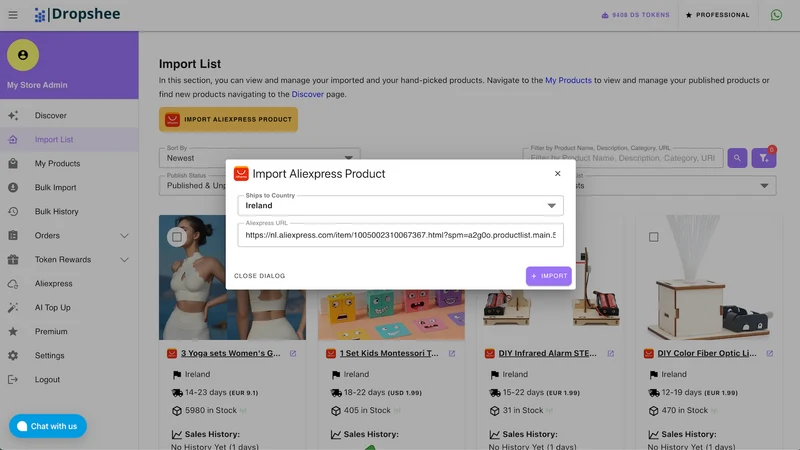
Task: Open Chat with us widget
Action: pyautogui.click(x=47, y=426)
